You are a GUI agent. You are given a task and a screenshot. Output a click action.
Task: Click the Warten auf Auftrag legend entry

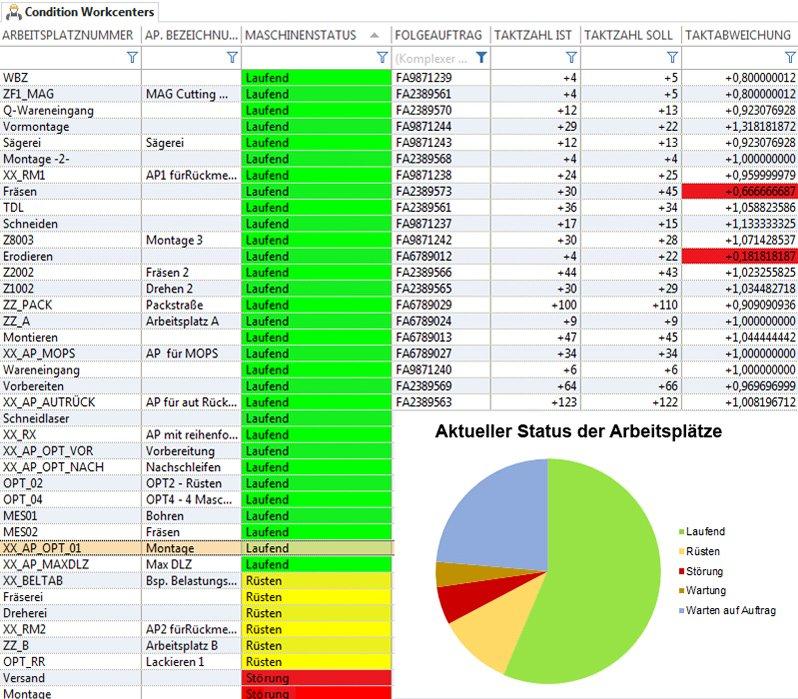point(727,610)
